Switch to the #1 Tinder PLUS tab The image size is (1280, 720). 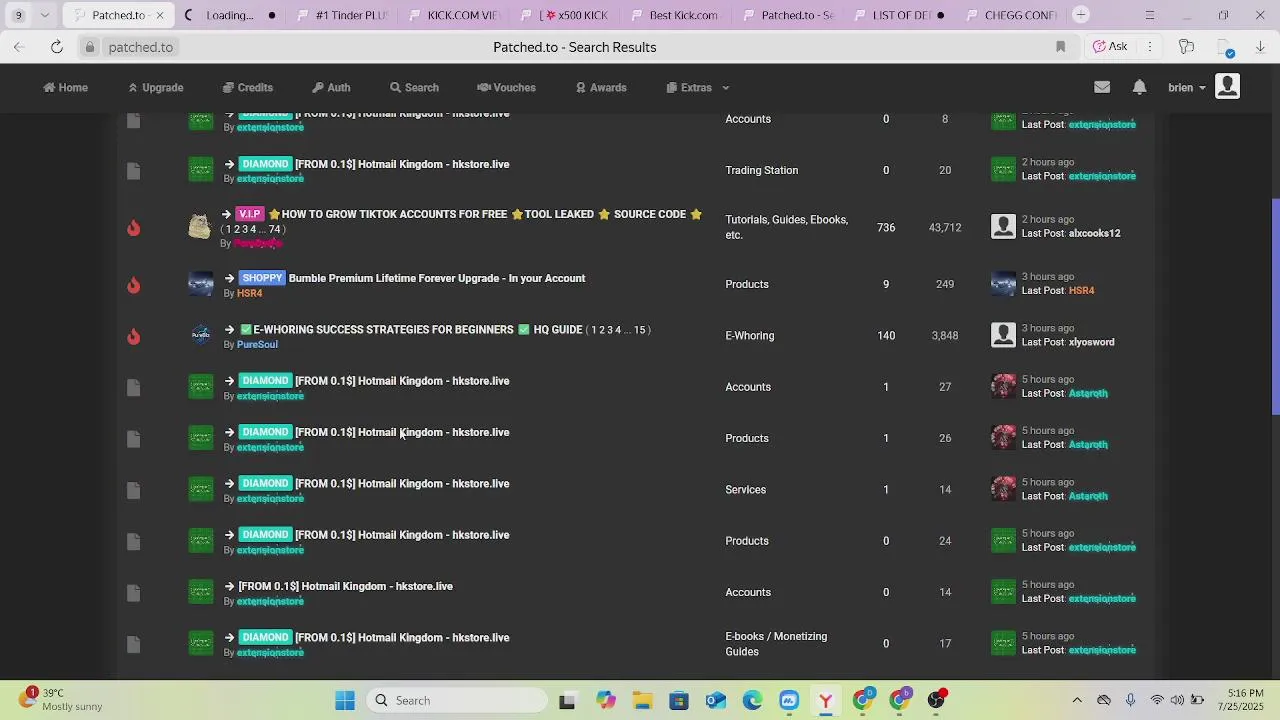[x=343, y=15]
